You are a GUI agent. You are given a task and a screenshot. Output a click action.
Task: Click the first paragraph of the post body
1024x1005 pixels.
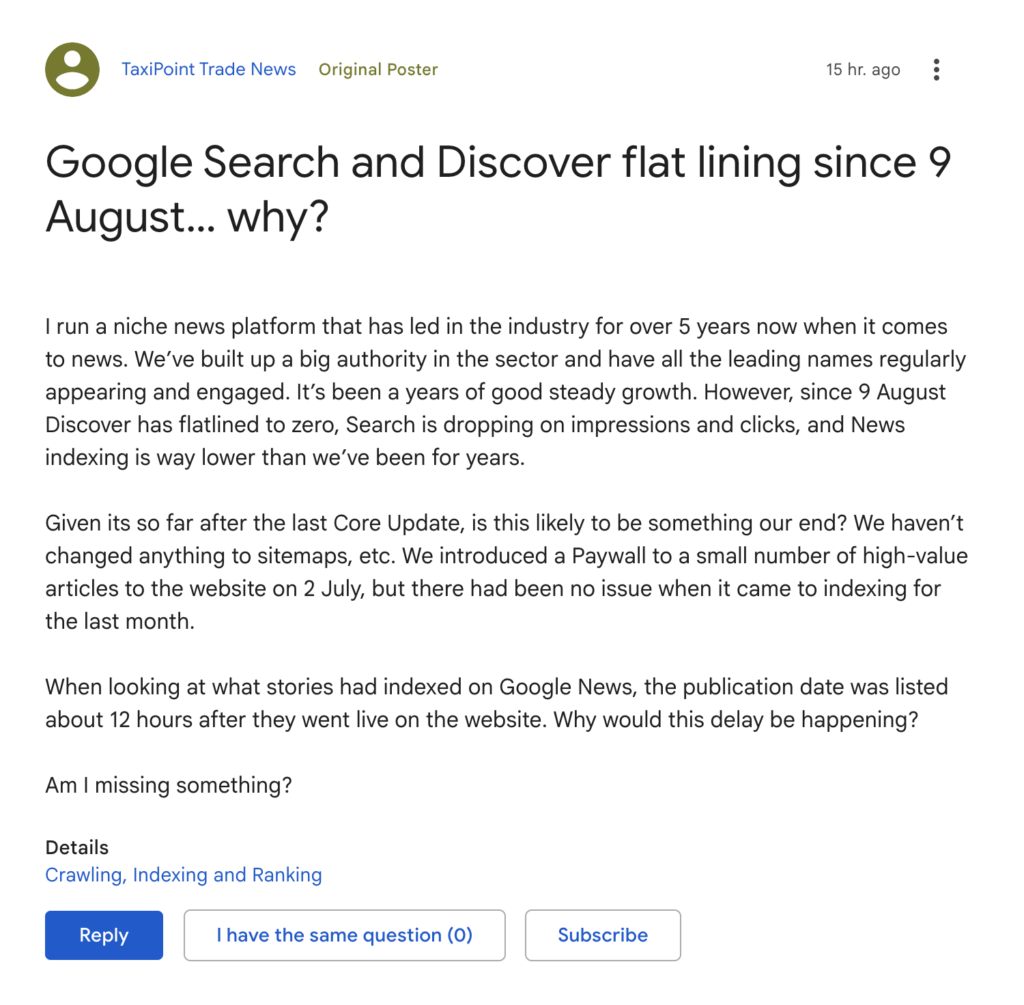(500, 391)
